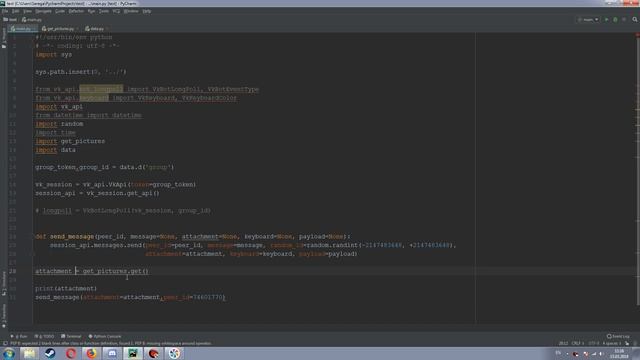
Task: Click the UTF-8 encoding selector
Action: pyautogui.click(x=593, y=344)
